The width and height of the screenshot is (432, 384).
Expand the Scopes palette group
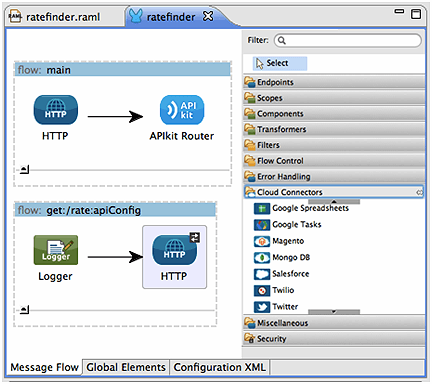point(334,98)
